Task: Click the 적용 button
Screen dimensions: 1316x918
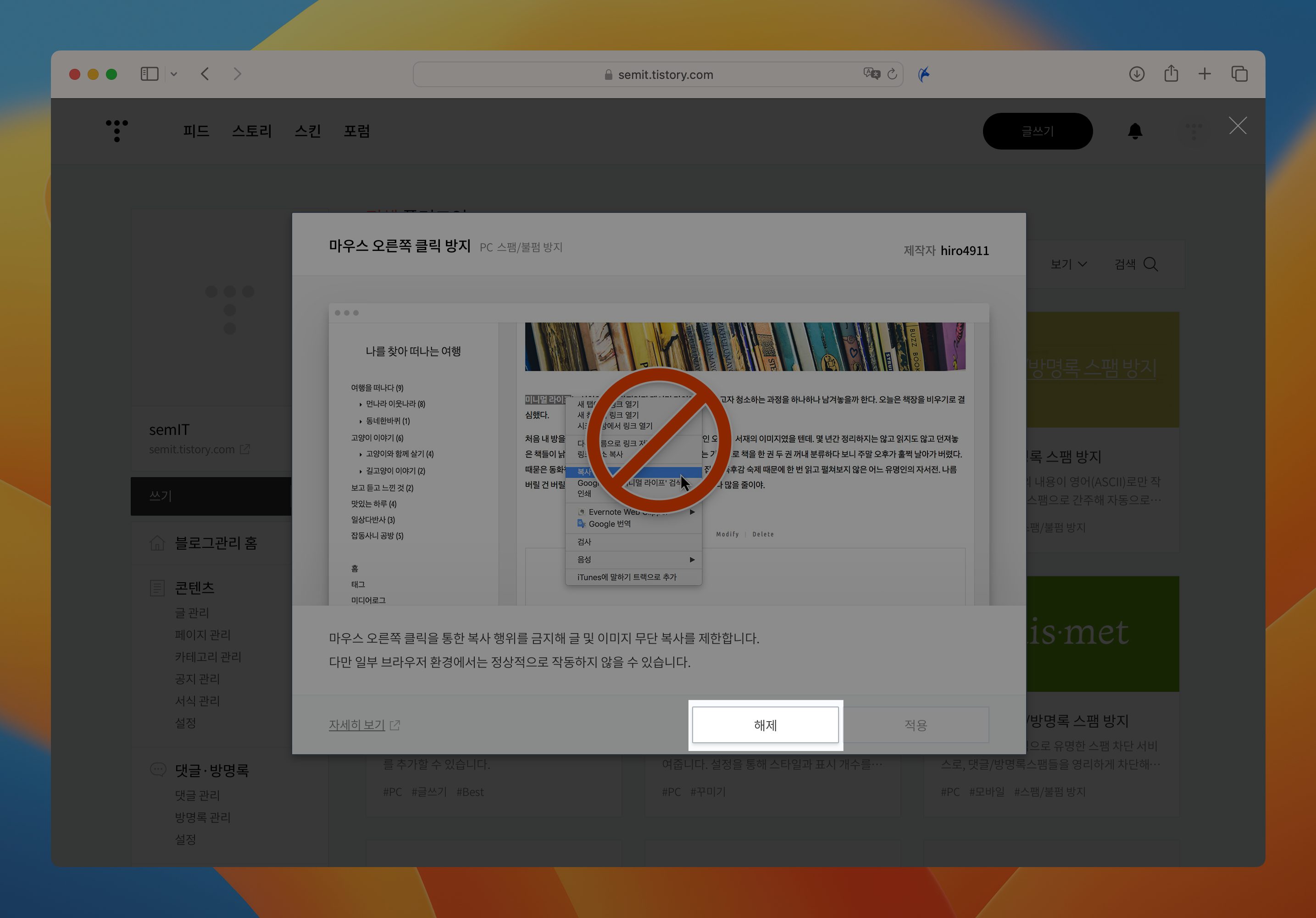Action: [x=916, y=725]
